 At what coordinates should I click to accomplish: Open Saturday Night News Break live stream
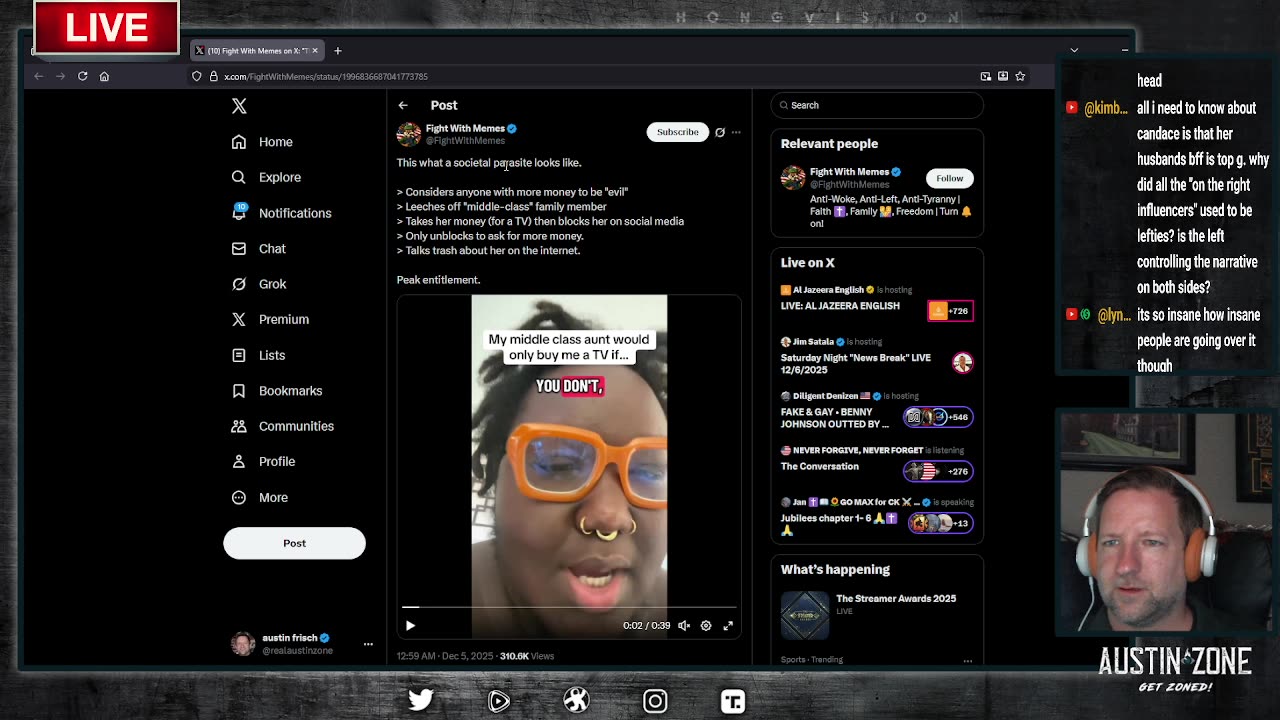click(x=856, y=364)
